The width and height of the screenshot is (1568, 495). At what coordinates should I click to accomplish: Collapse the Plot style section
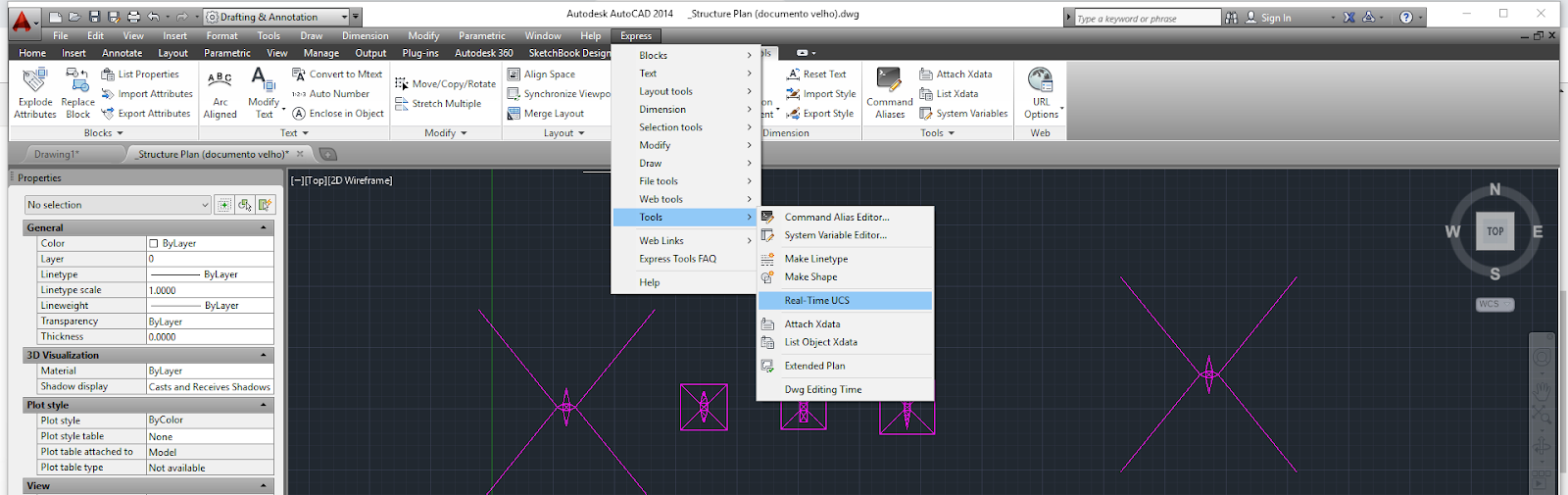point(264,405)
